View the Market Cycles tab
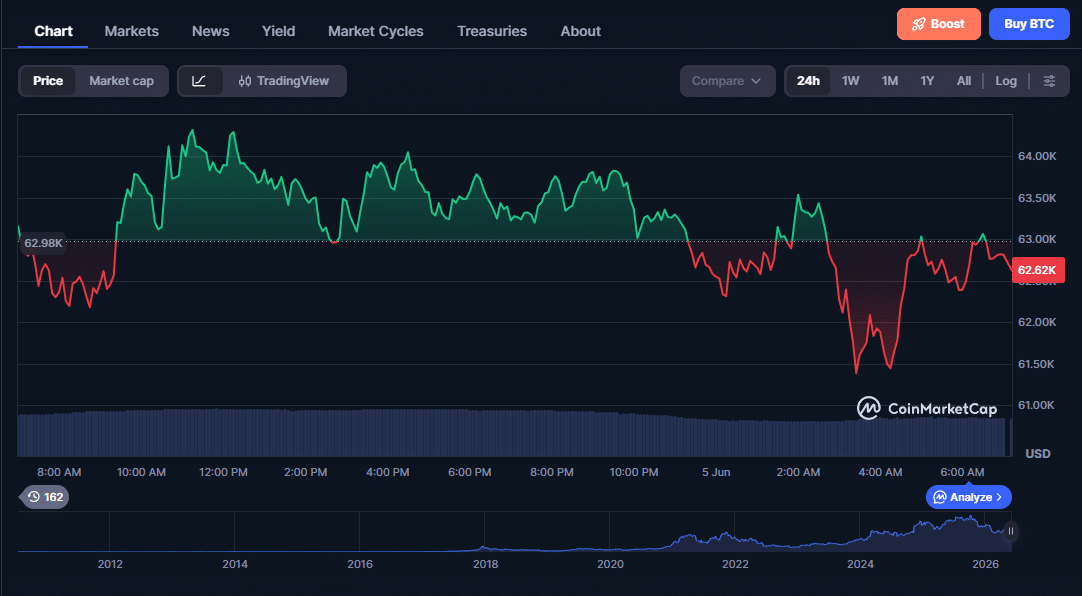This screenshot has width=1082, height=596. 376,31
